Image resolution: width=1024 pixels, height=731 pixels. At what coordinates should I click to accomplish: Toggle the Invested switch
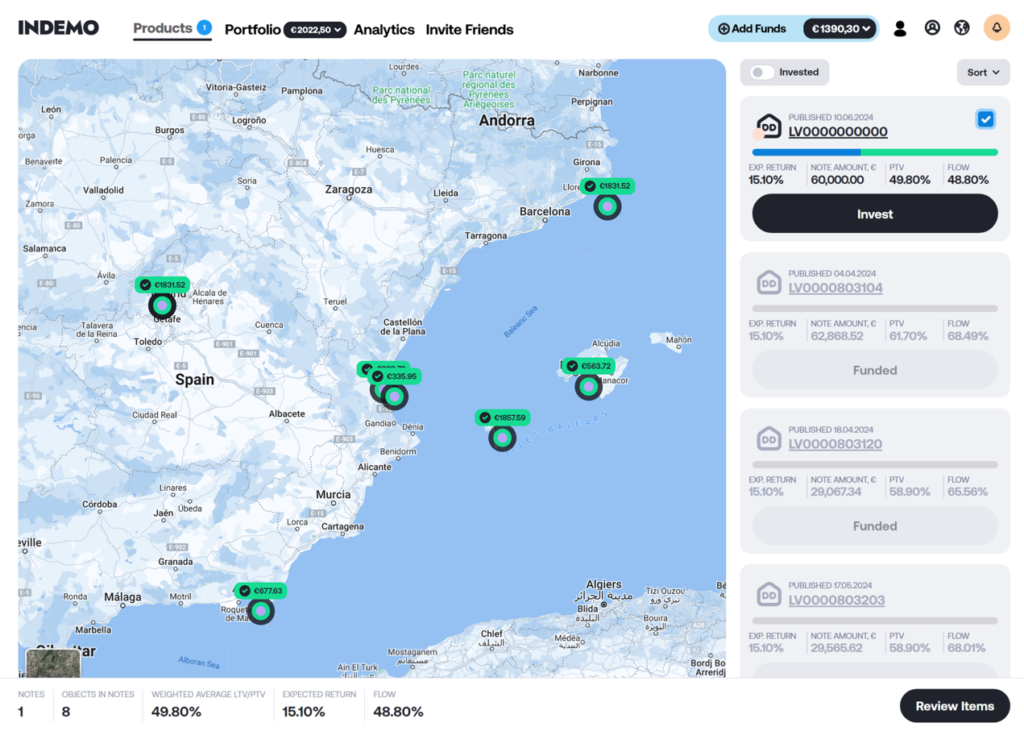(763, 72)
